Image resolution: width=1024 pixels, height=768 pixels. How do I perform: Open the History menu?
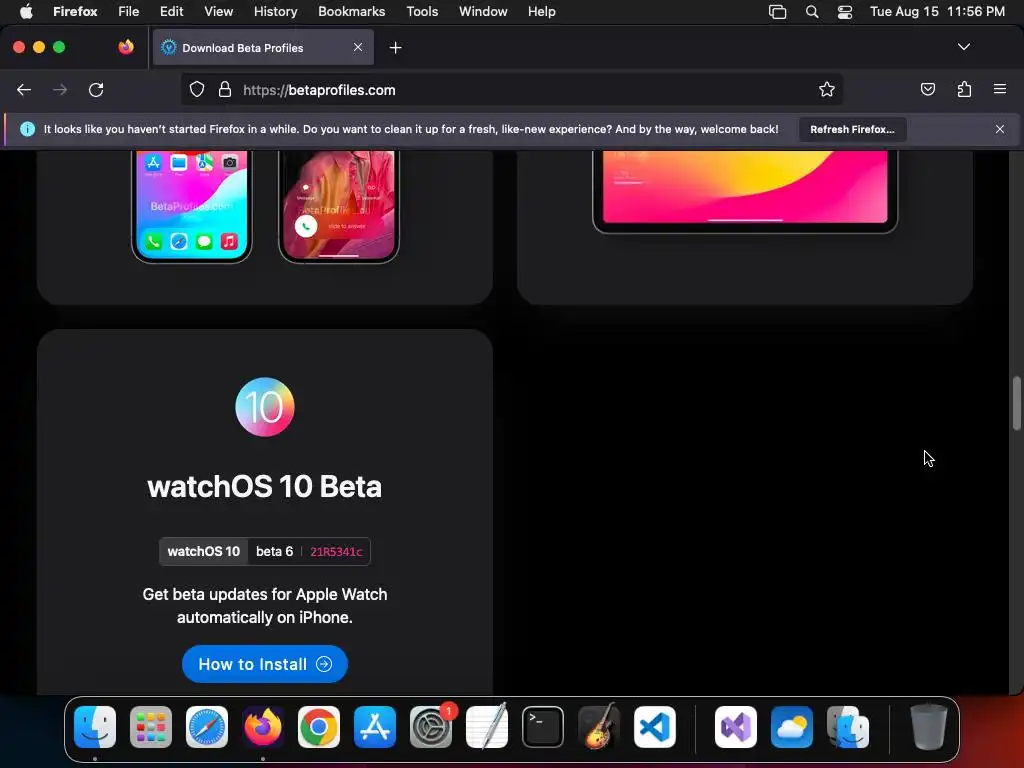point(275,12)
